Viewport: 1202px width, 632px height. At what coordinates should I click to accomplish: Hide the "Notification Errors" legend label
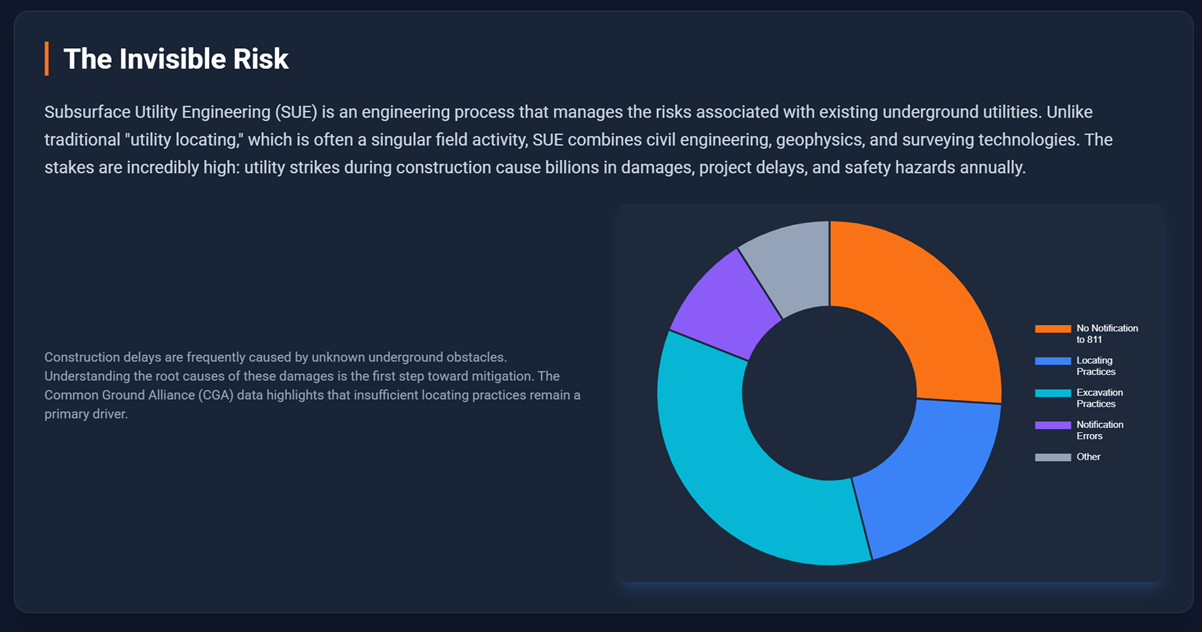(1099, 430)
